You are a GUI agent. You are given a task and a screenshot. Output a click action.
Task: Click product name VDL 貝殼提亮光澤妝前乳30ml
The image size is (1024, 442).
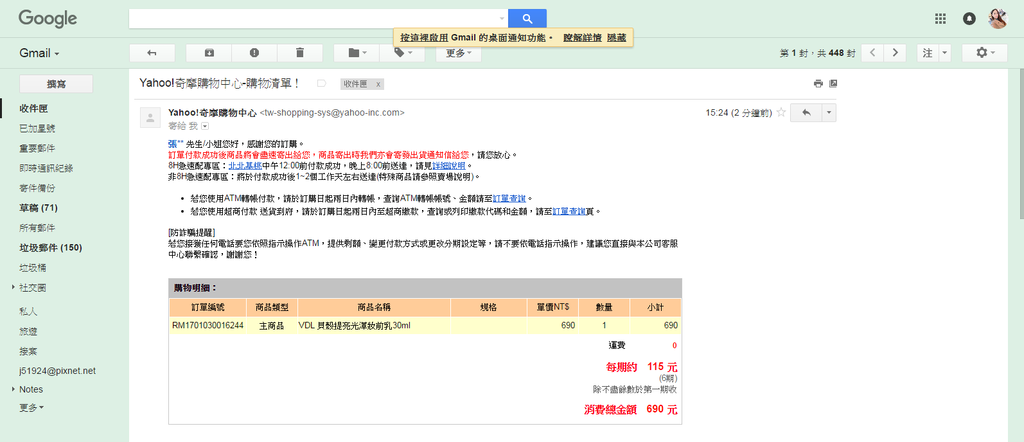tap(355, 325)
